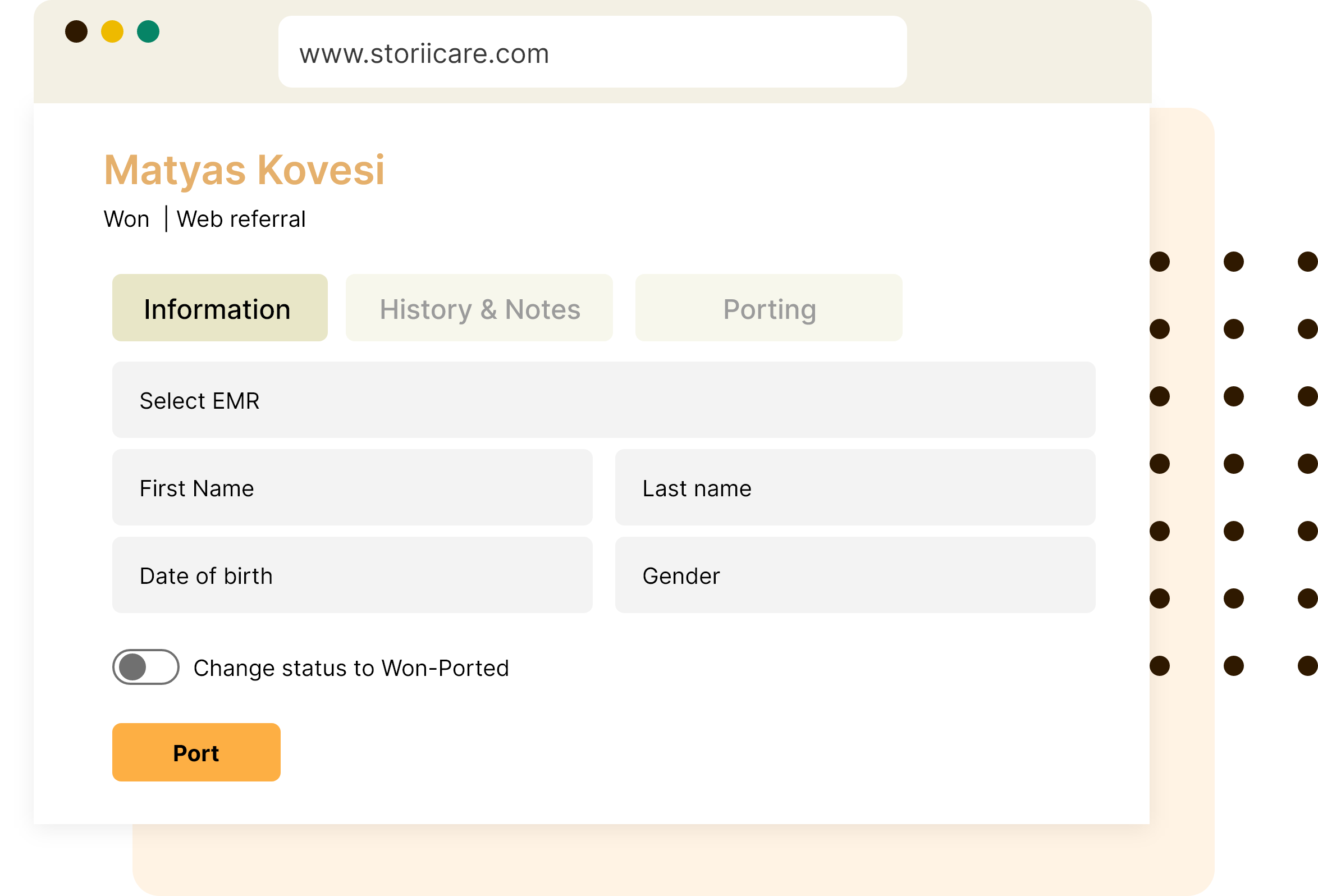The width and height of the screenshot is (1318, 896).
Task: Click the Won status label
Action: [x=126, y=219]
